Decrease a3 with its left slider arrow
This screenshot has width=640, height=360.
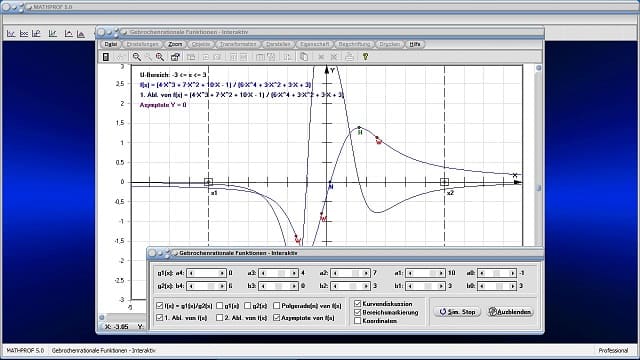pyautogui.click(x=263, y=273)
